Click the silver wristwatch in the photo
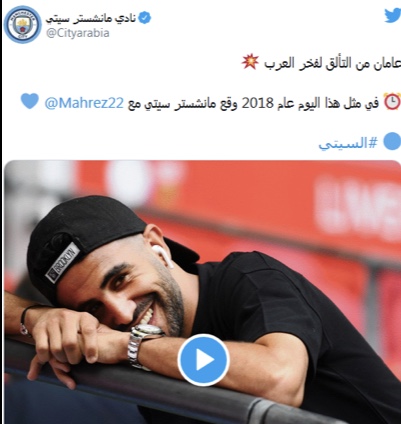This screenshot has height=424, width=401. pos(142,346)
